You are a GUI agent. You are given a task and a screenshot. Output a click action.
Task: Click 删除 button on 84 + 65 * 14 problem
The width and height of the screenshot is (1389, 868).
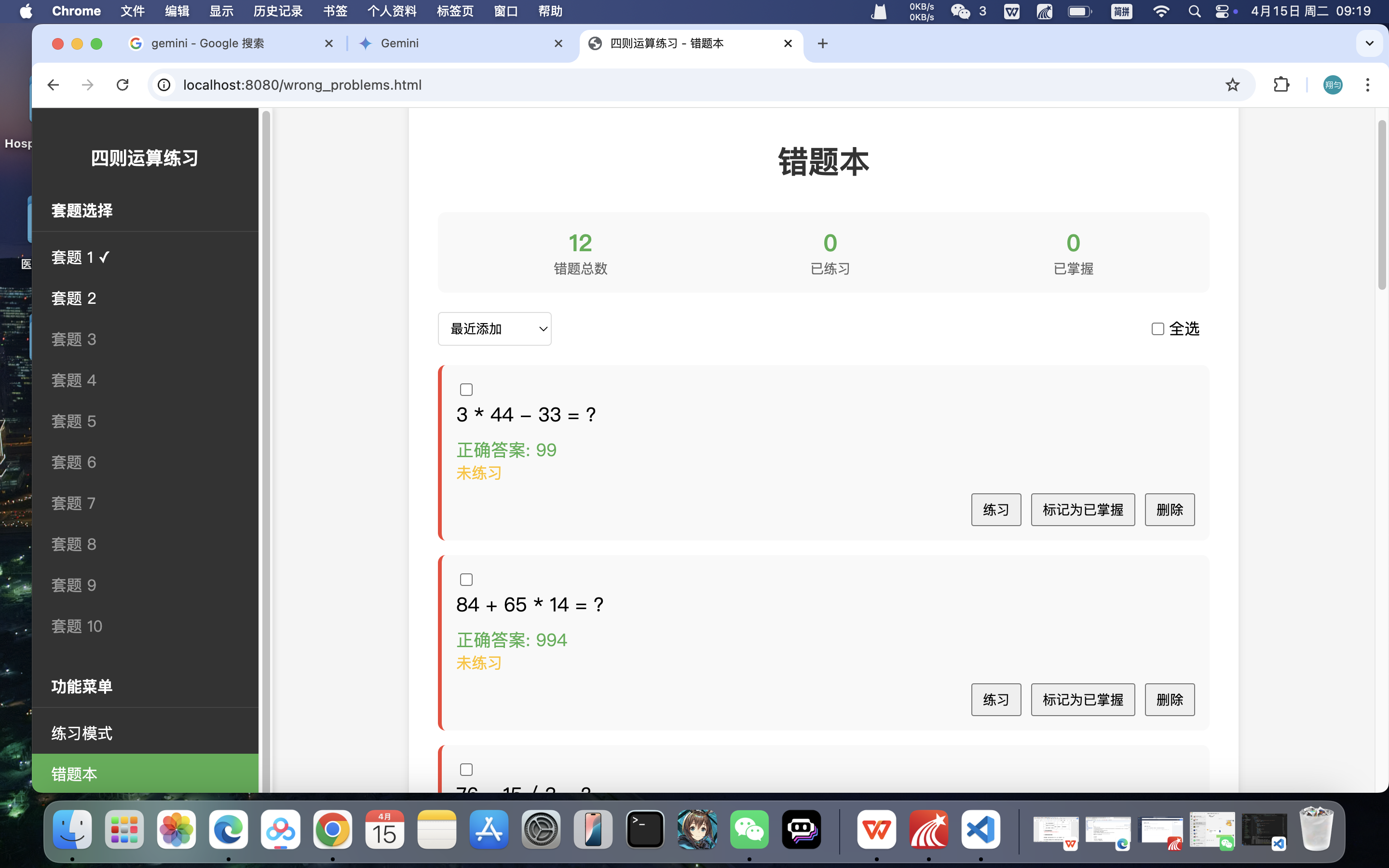[1169, 700]
